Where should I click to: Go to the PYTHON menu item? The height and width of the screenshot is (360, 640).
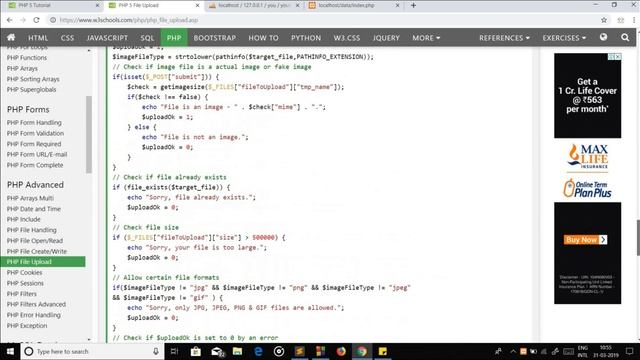pyautogui.click(x=306, y=38)
